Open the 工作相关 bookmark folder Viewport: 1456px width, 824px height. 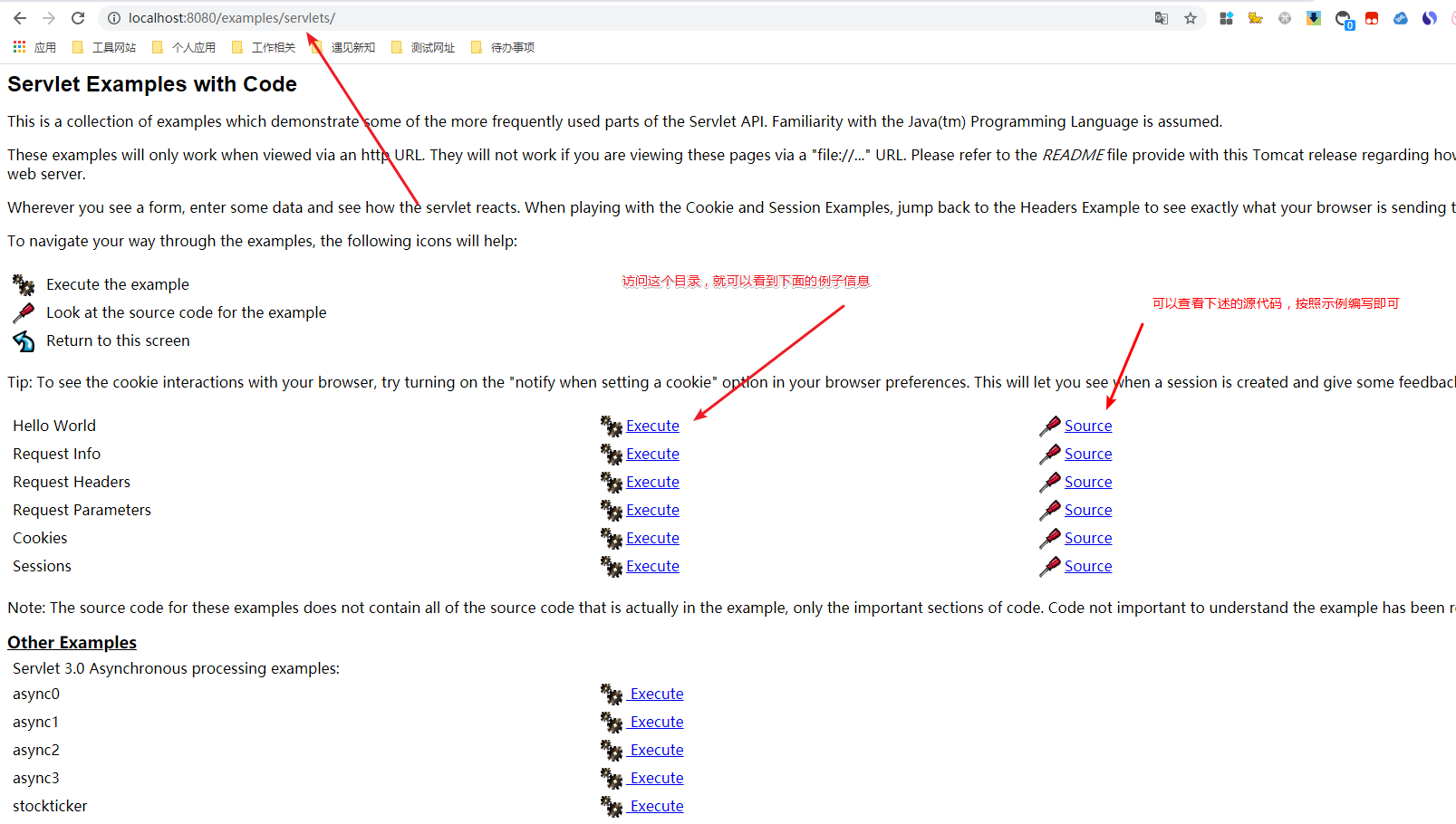264,47
